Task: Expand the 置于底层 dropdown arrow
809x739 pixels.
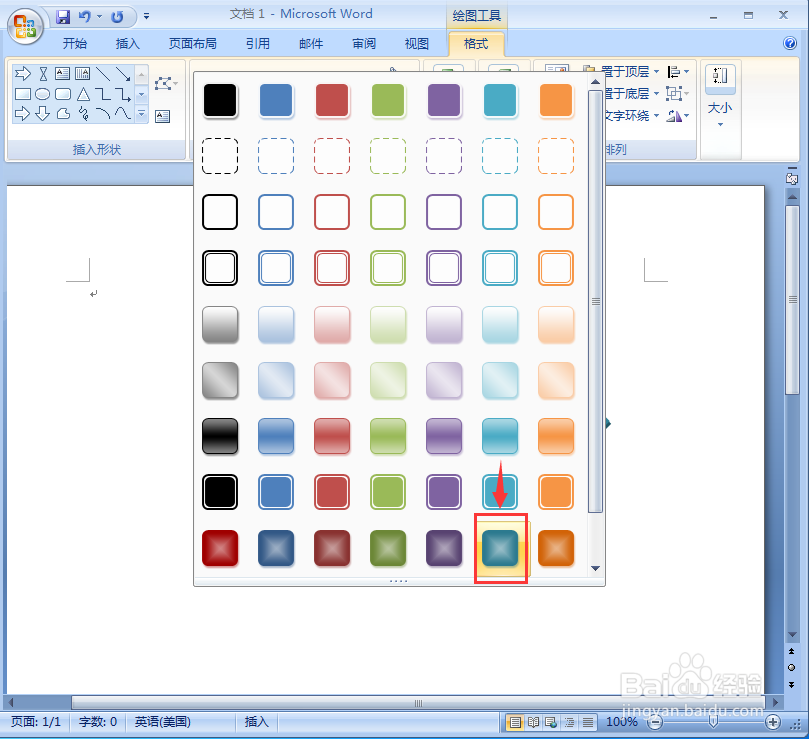Action: coord(656,93)
